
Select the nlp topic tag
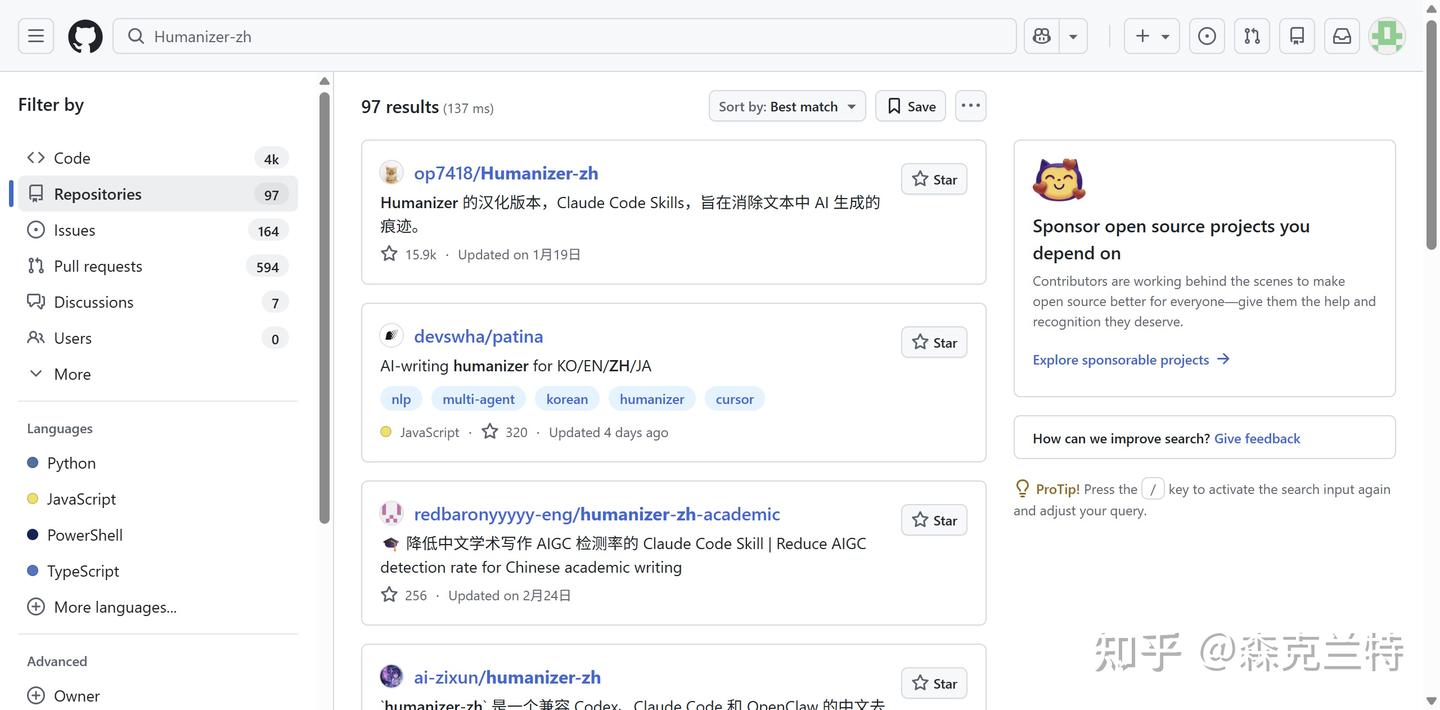coord(401,399)
